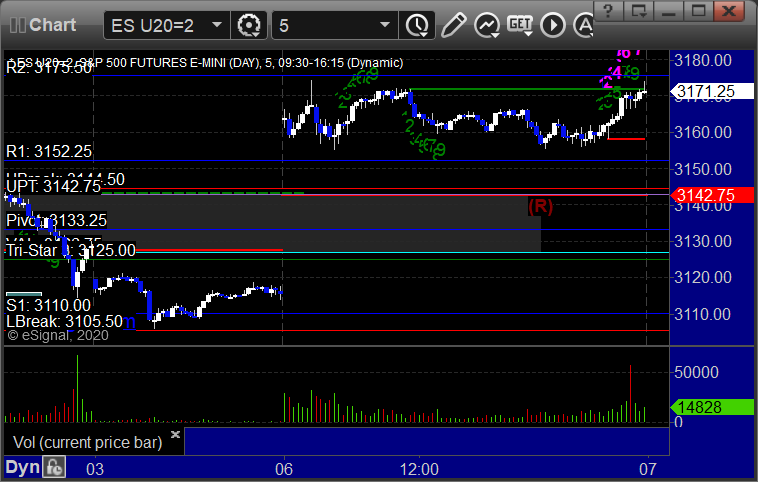Open the time template clock menu
Viewport: 758px width, 482px height.
click(x=417, y=25)
